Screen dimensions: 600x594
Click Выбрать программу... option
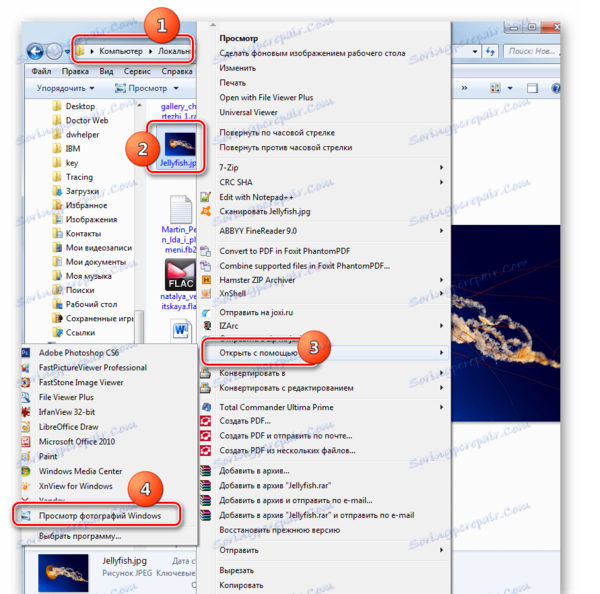click(x=80, y=536)
